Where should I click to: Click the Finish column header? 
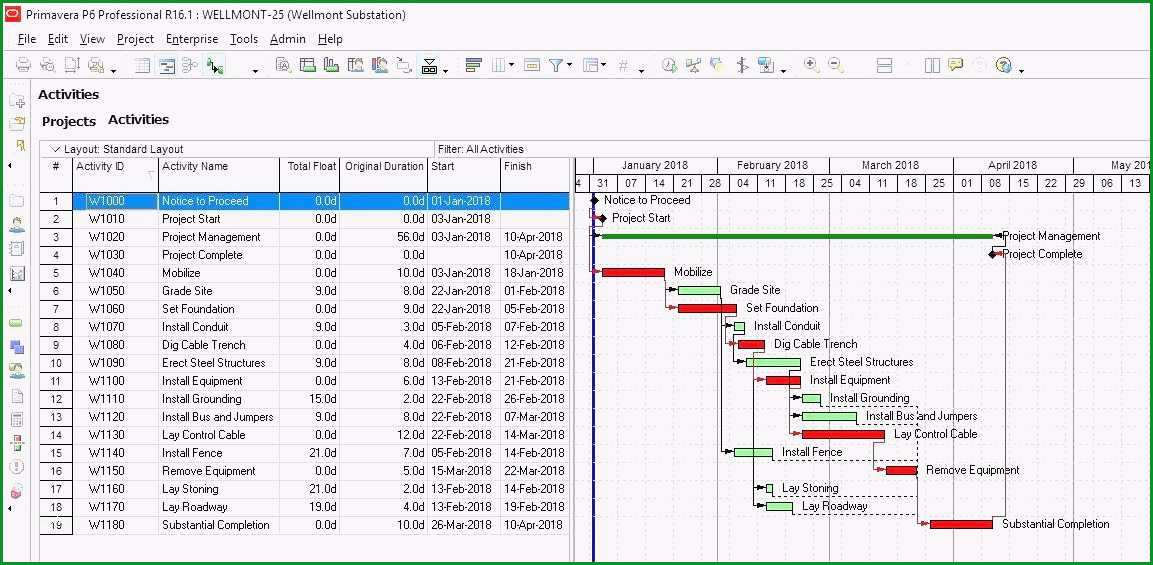535,175
